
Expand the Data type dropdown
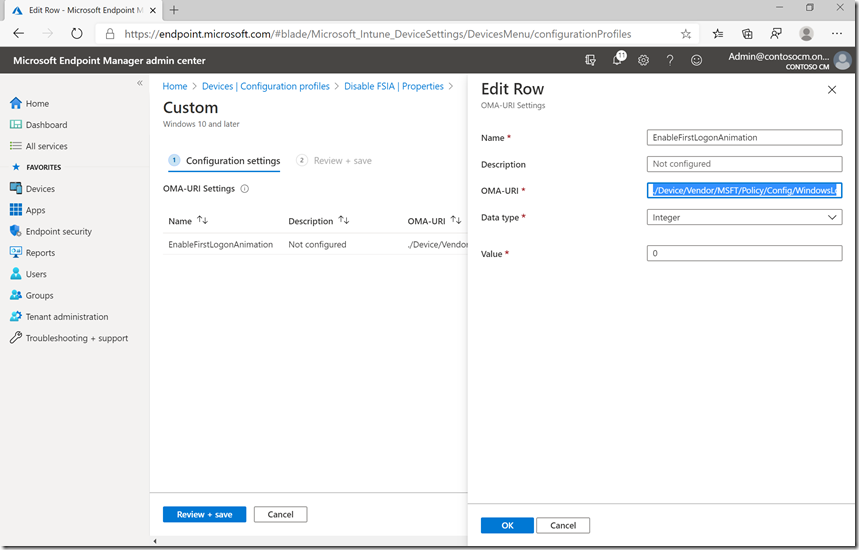pyautogui.click(x=744, y=217)
